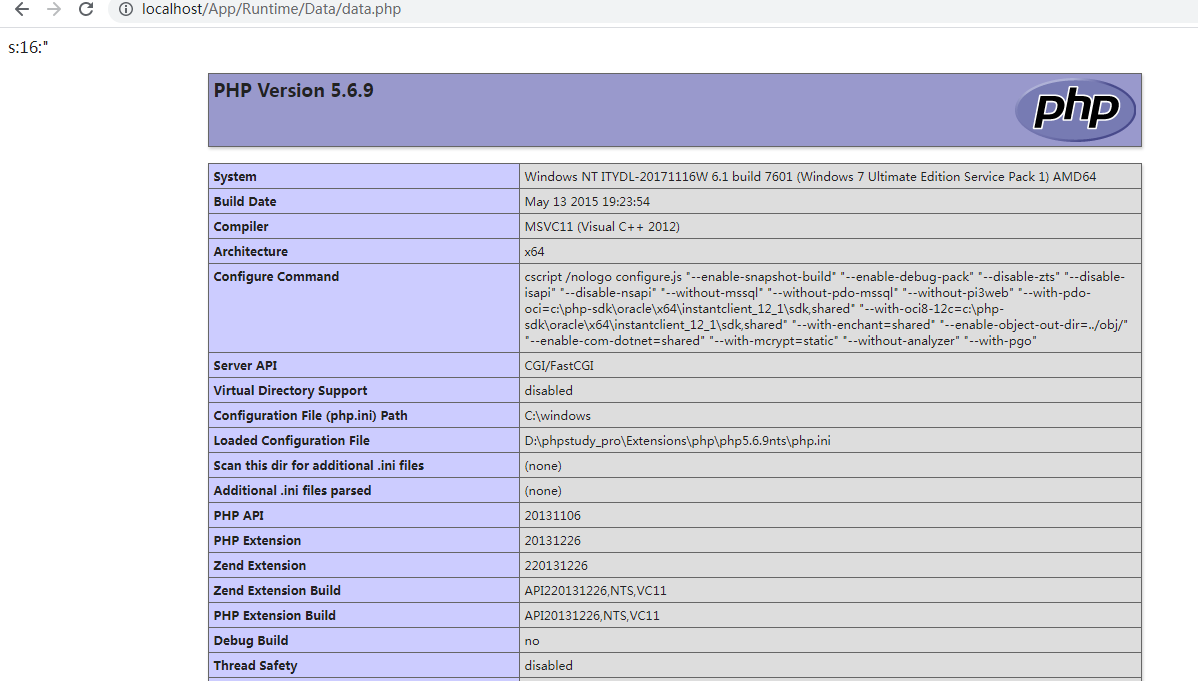
Task: Reload the page with refresh icon
Action: [x=86, y=9]
